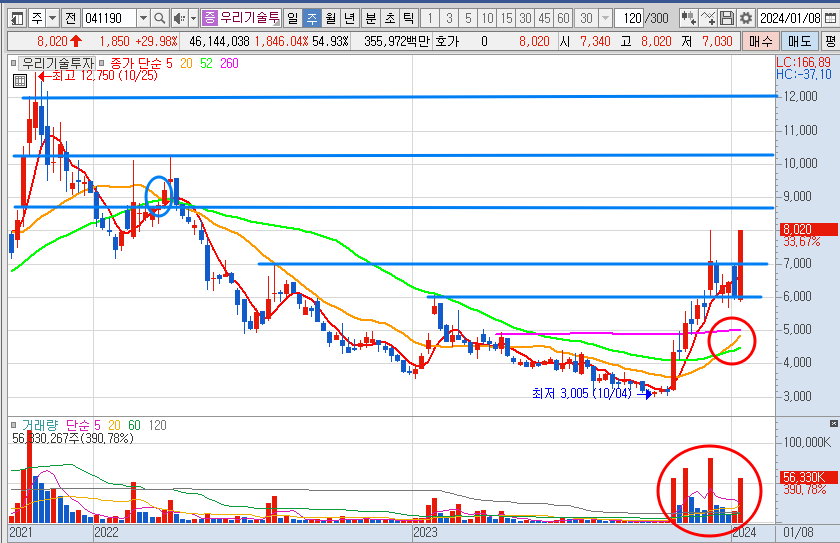Select the 월 monthly period
Viewport: 840px width, 543px height.
331,19
